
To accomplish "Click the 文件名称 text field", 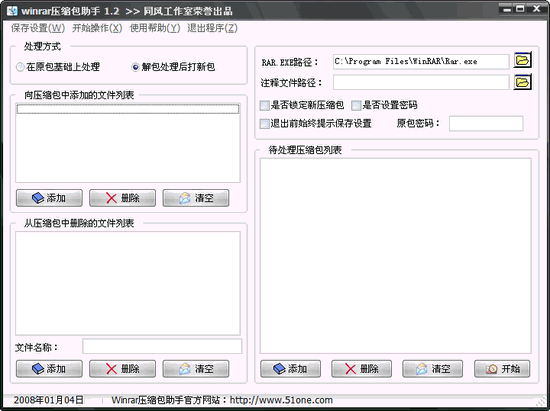I will [162, 346].
